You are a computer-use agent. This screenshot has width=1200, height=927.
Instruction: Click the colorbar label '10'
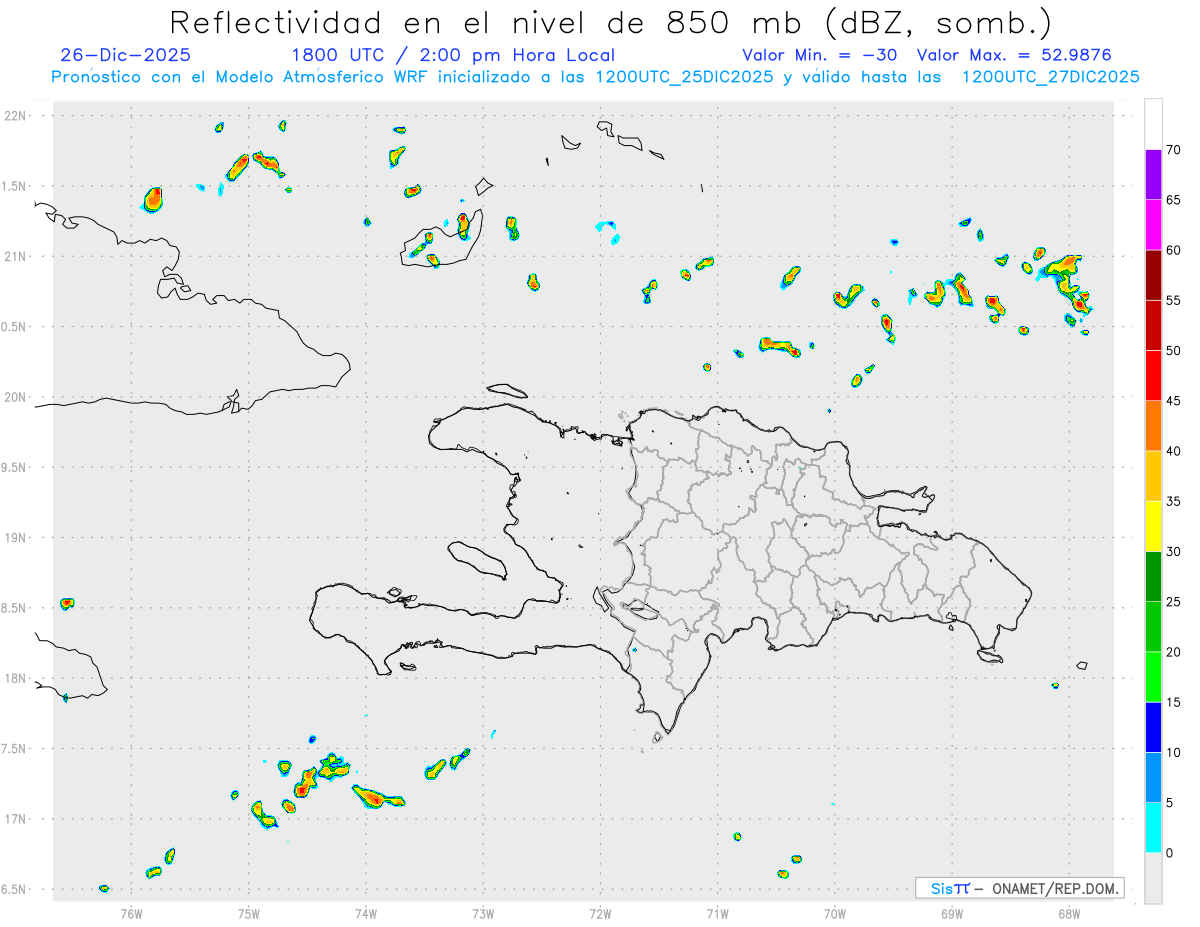tap(1174, 752)
